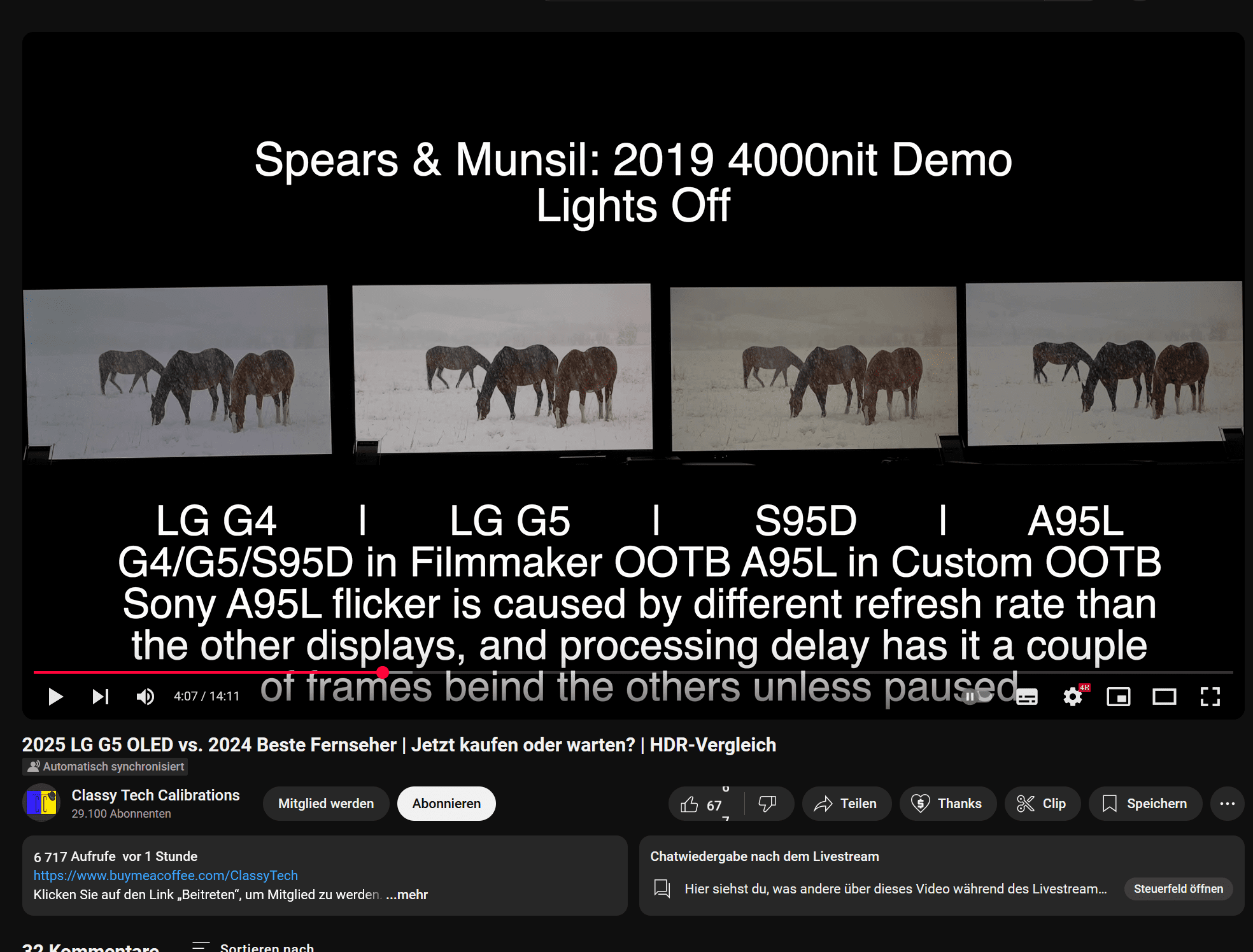Play the paused video
This screenshot has height=952, width=1253.
(x=55, y=697)
